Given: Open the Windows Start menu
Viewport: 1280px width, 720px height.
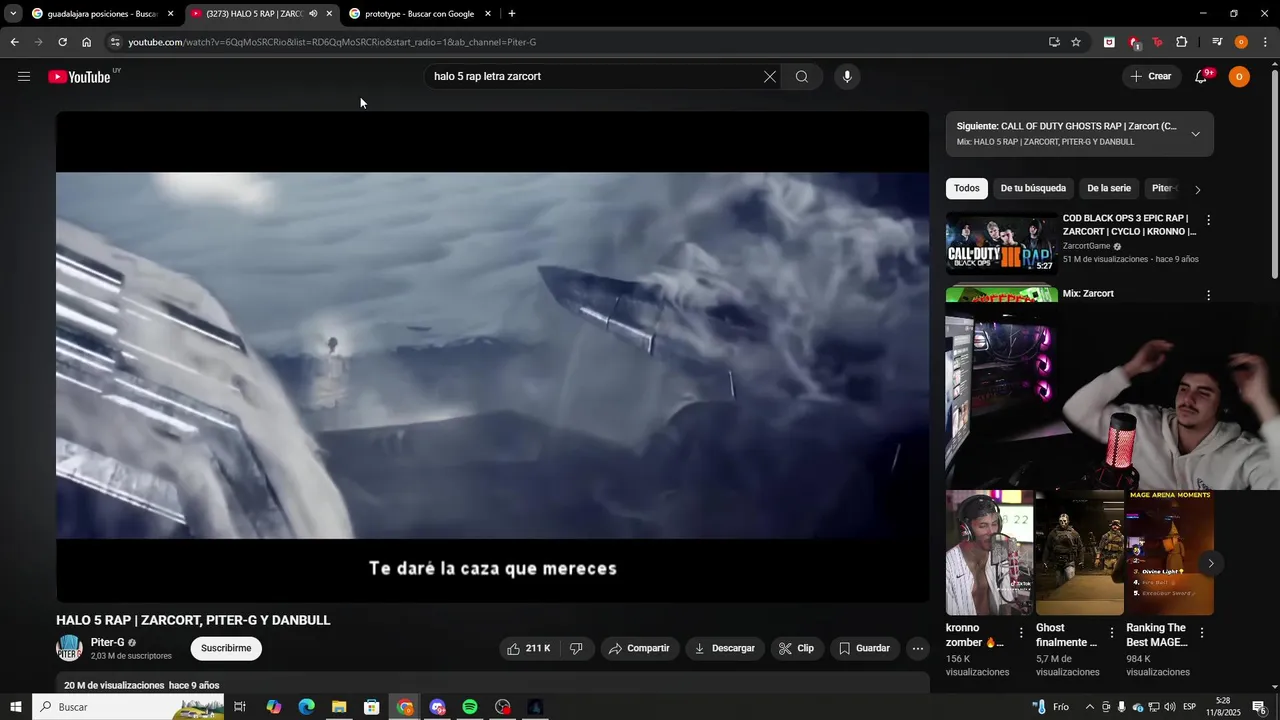Looking at the screenshot, I should pyautogui.click(x=15, y=707).
